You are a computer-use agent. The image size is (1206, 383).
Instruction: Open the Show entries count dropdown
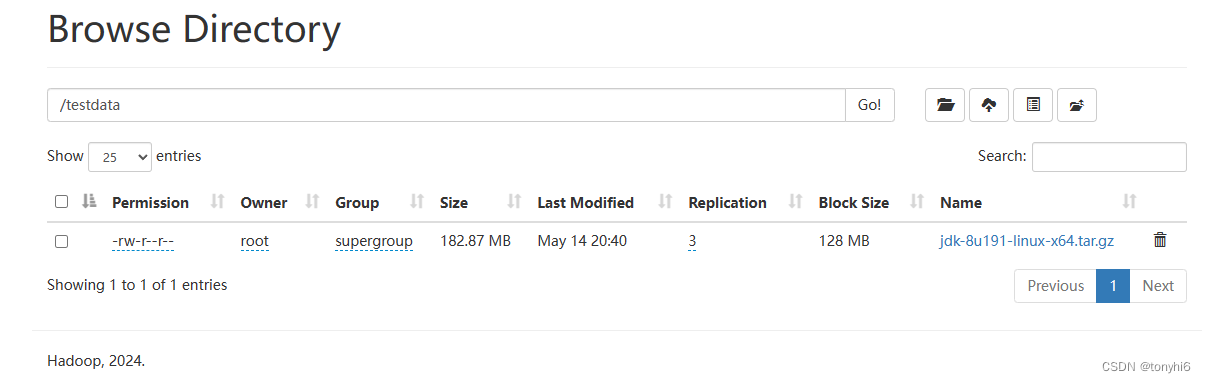coord(120,157)
